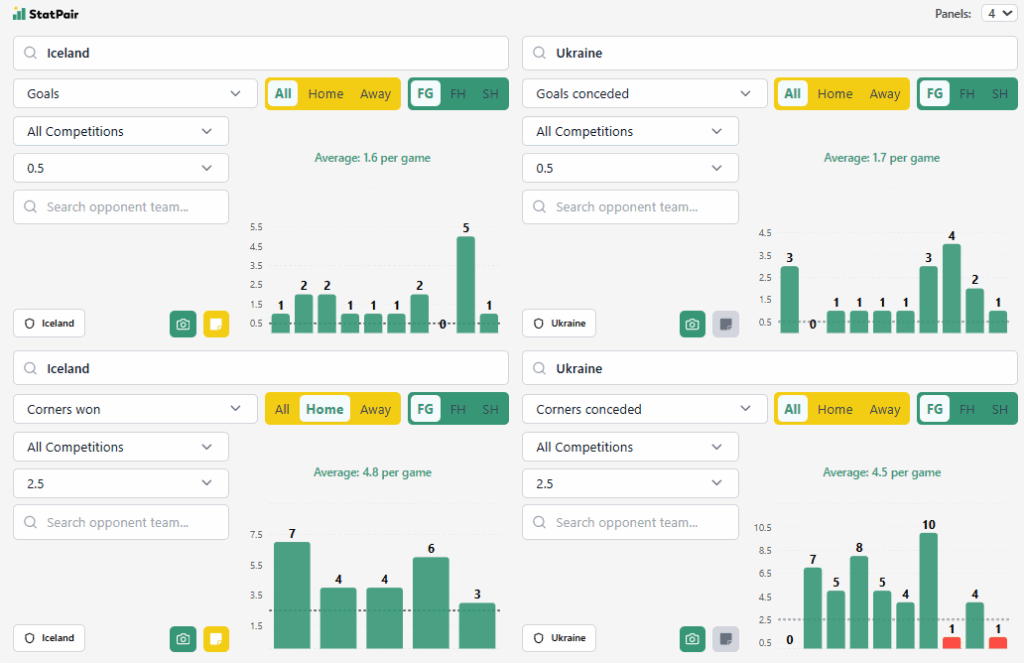The width and height of the screenshot is (1024, 663).
Task: Select Away filter in Ukraine Goals conceded panel
Action: point(884,94)
